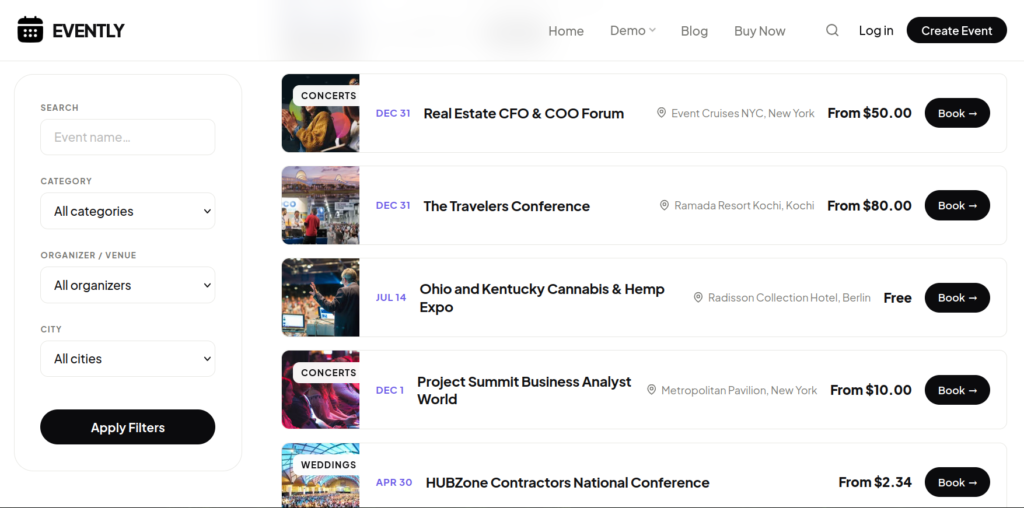Click Ohio and Kentucky Cannabis & Hemp Expo title
Viewport: 1024px width, 508px height.
[x=542, y=298]
